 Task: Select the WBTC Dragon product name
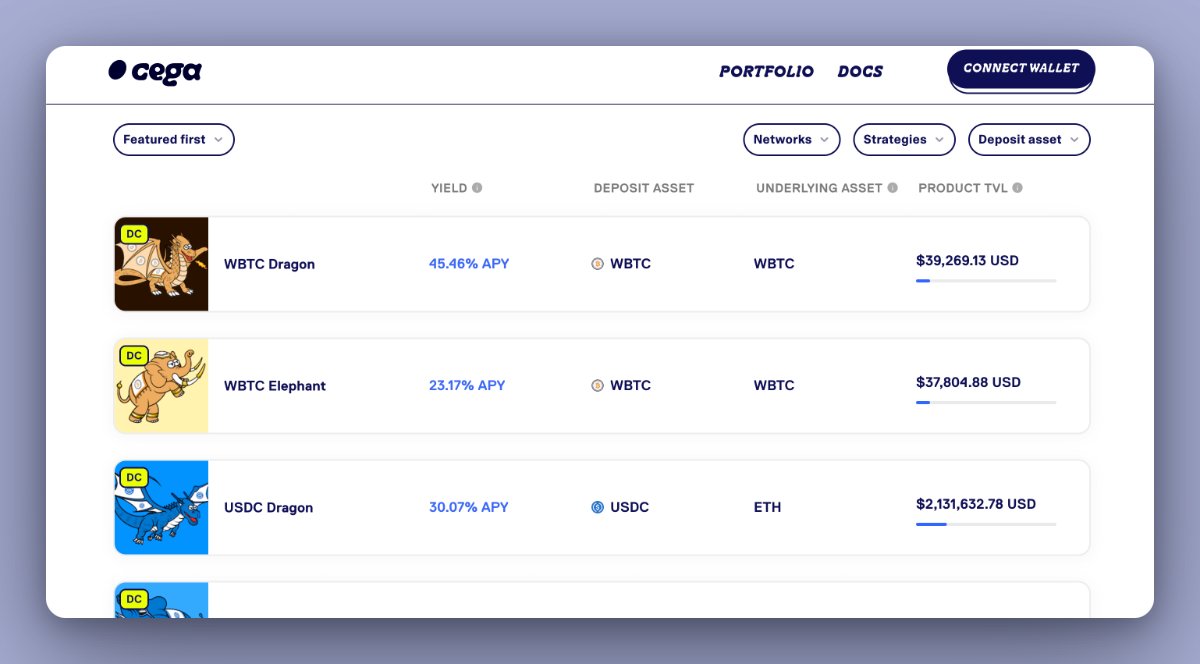pyautogui.click(x=269, y=265)
